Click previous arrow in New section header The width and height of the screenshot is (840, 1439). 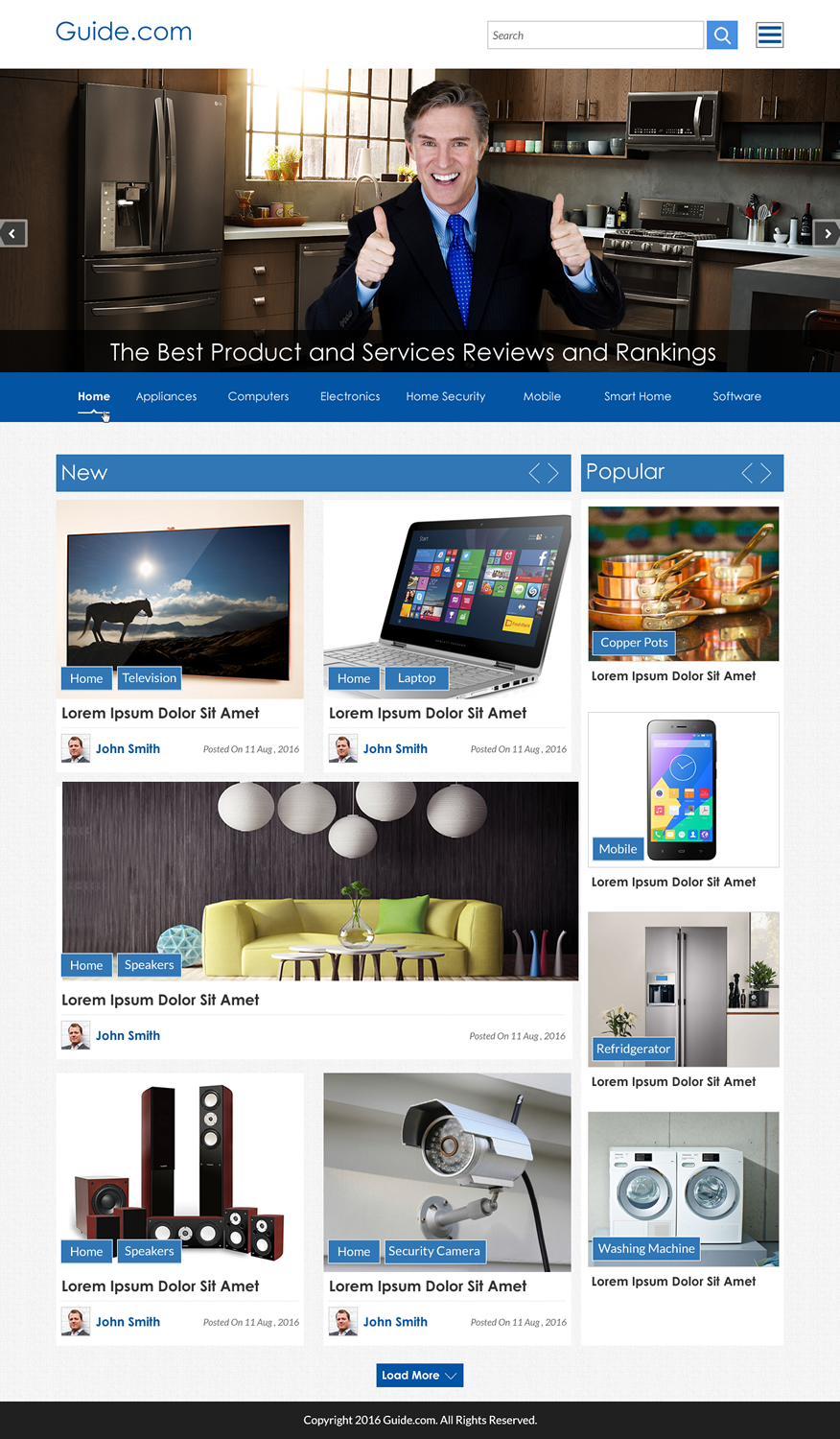point(535,473)
